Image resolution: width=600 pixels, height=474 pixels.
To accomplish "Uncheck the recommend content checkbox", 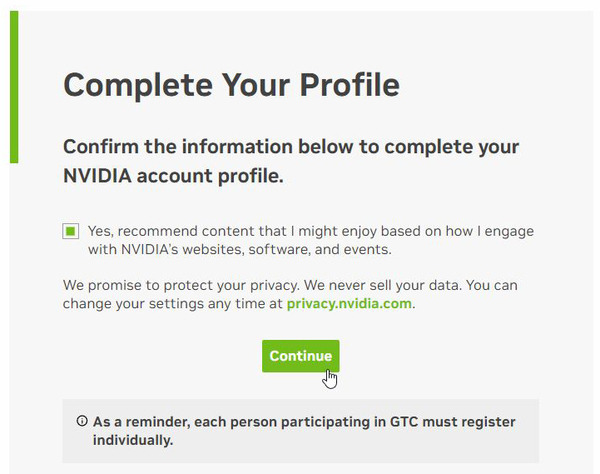I will click(70, 232).
